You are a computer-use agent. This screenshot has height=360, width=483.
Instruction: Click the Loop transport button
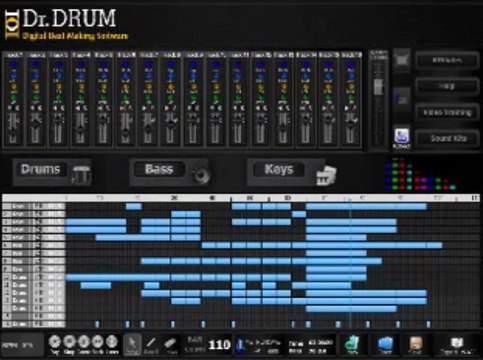[x=112, y=342]
